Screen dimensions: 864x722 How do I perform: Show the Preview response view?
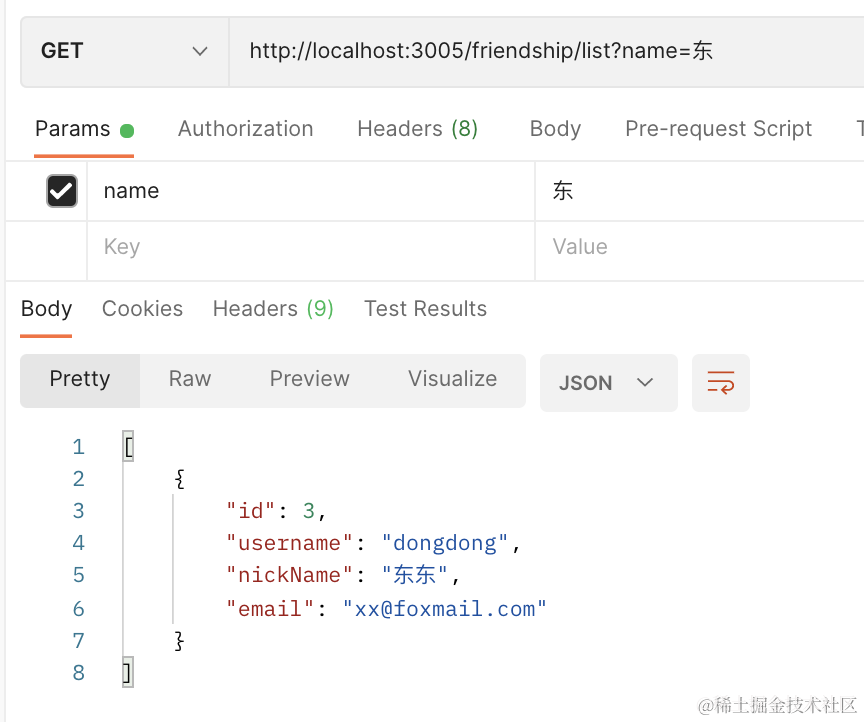click(x=309, y=379)
